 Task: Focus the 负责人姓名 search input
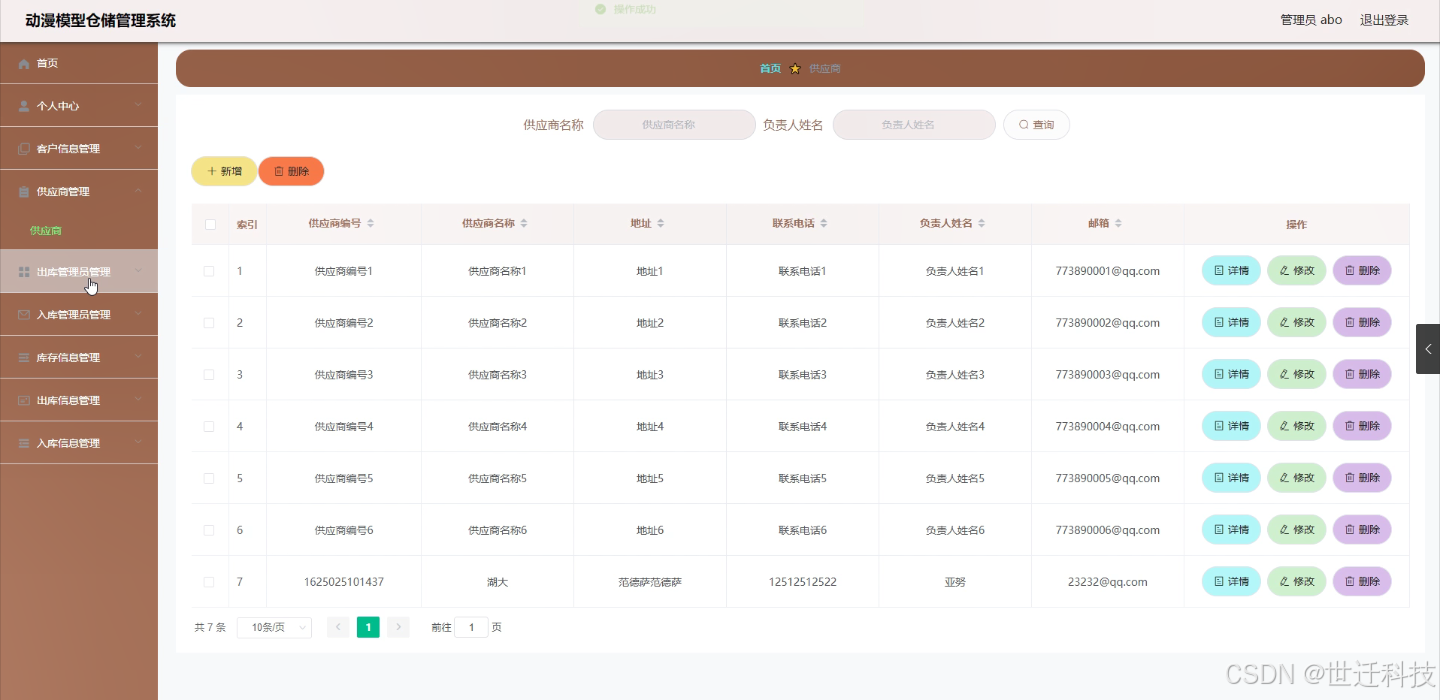point(914,125)
